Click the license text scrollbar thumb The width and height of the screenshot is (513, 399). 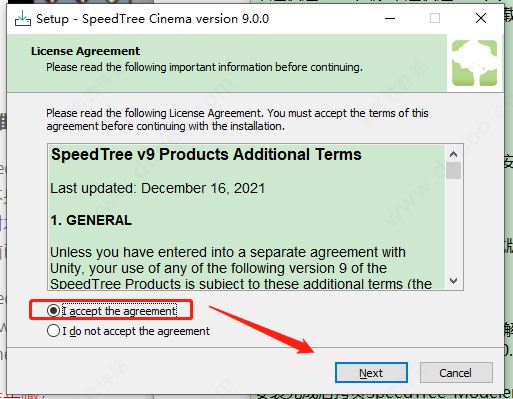[x=453, y=170]
